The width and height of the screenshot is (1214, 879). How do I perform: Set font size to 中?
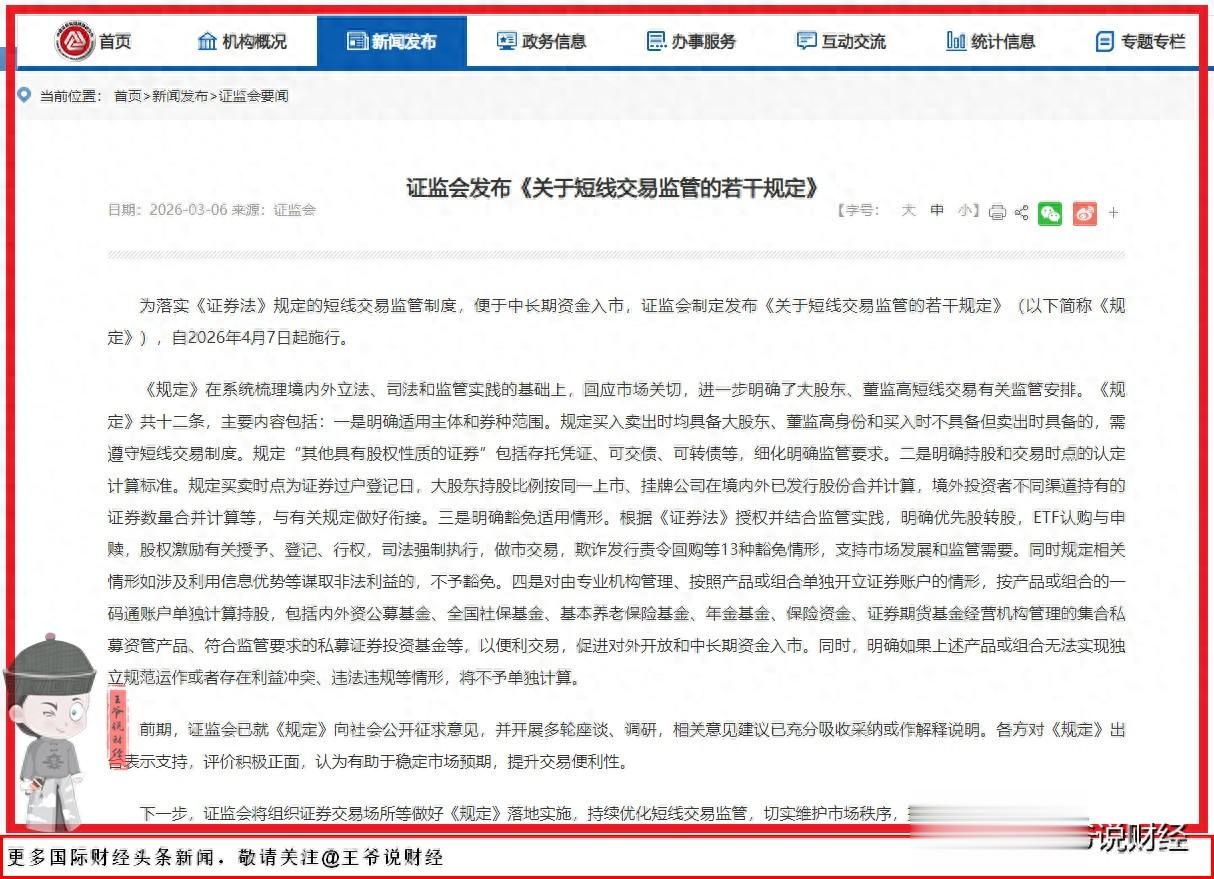pos(937,211)
